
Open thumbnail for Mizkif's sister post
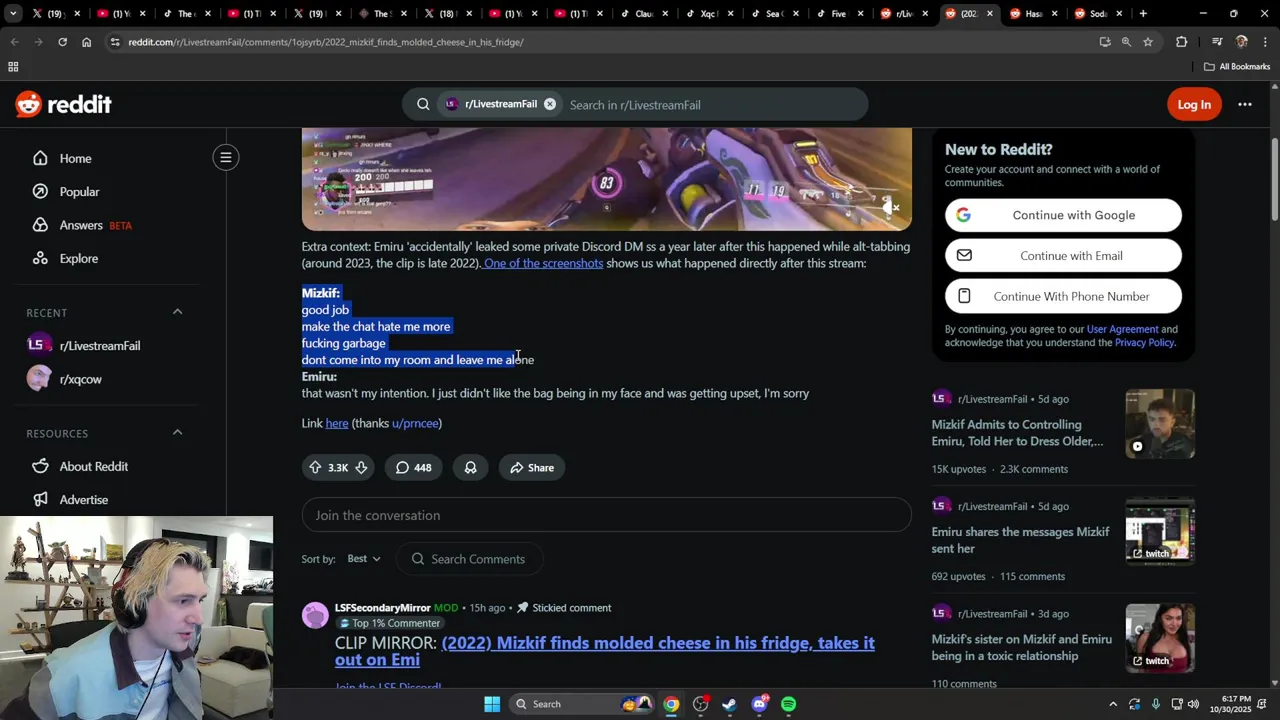[1159, 638]
